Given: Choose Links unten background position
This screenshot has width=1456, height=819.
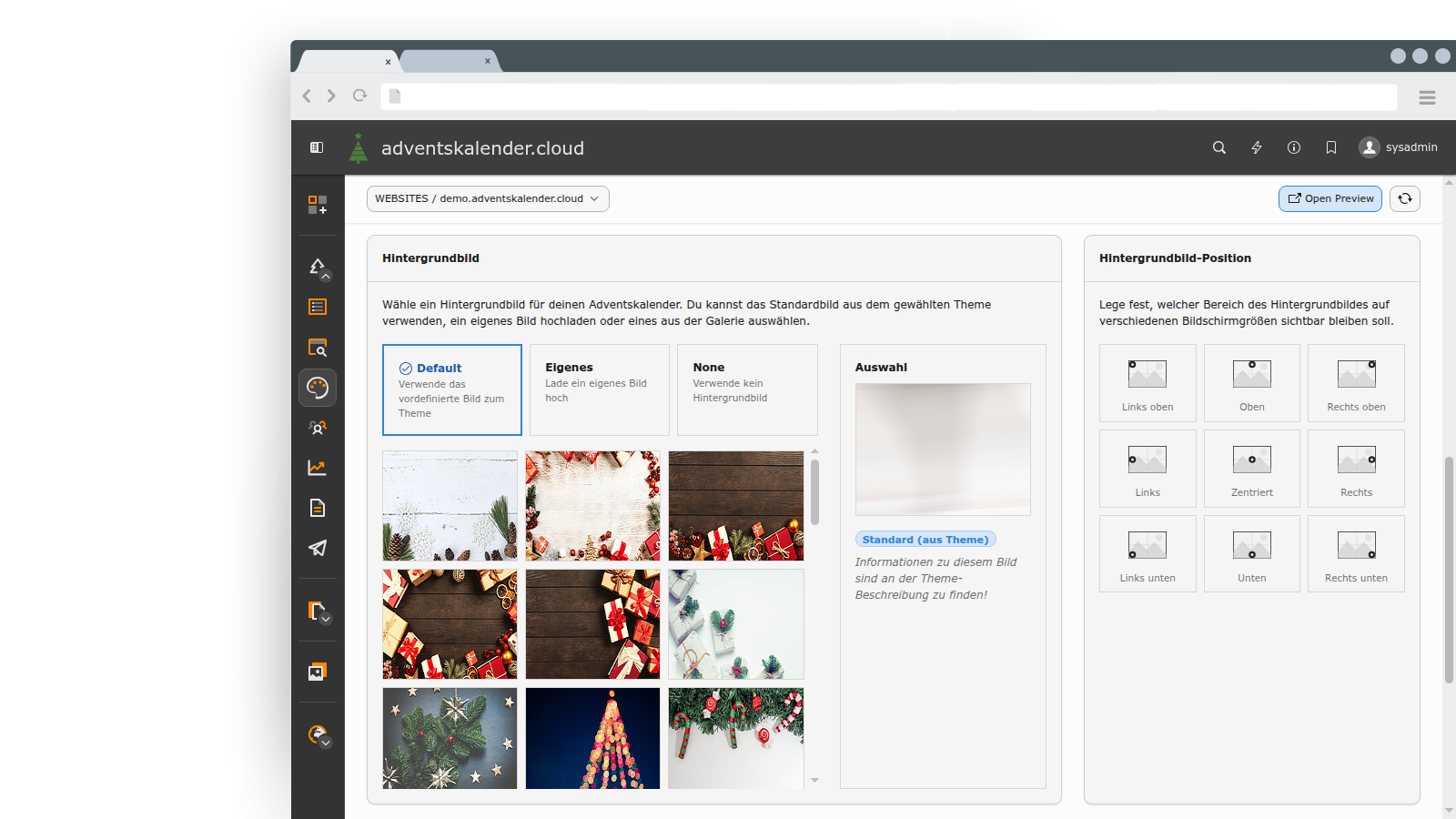Looking at the screenshot, I should pos(1148,553).
